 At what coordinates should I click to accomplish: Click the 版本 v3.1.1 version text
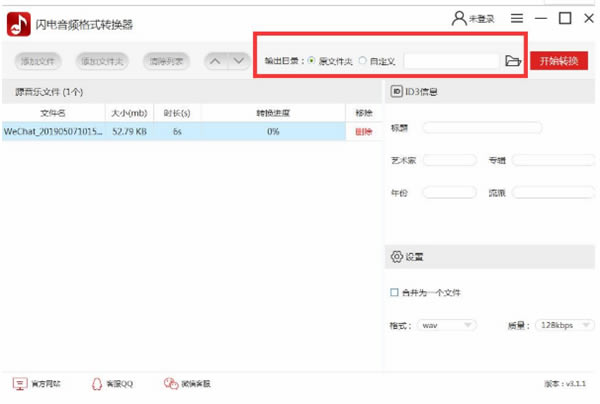565,384
